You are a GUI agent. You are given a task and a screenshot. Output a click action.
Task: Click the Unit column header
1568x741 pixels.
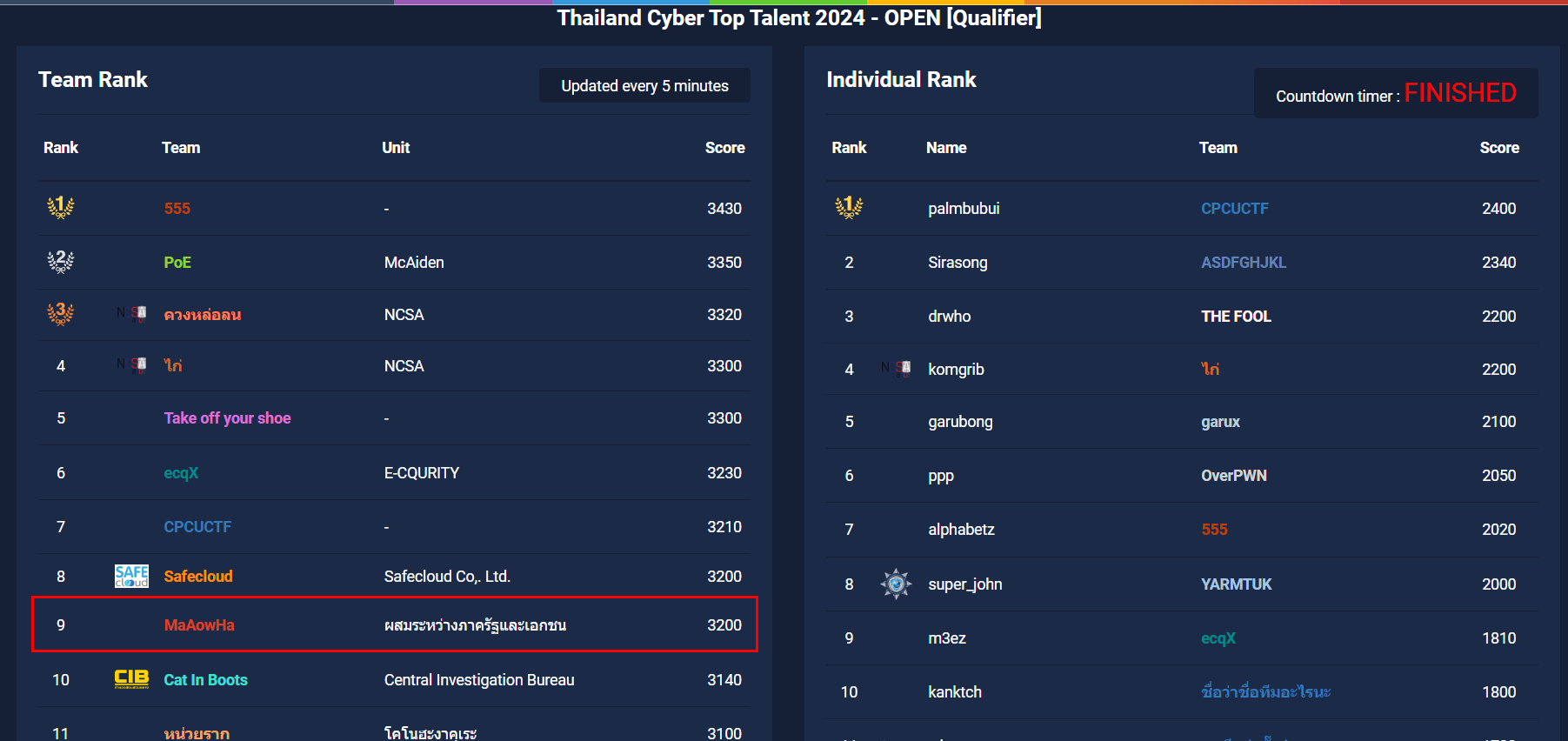coord(396,148)
